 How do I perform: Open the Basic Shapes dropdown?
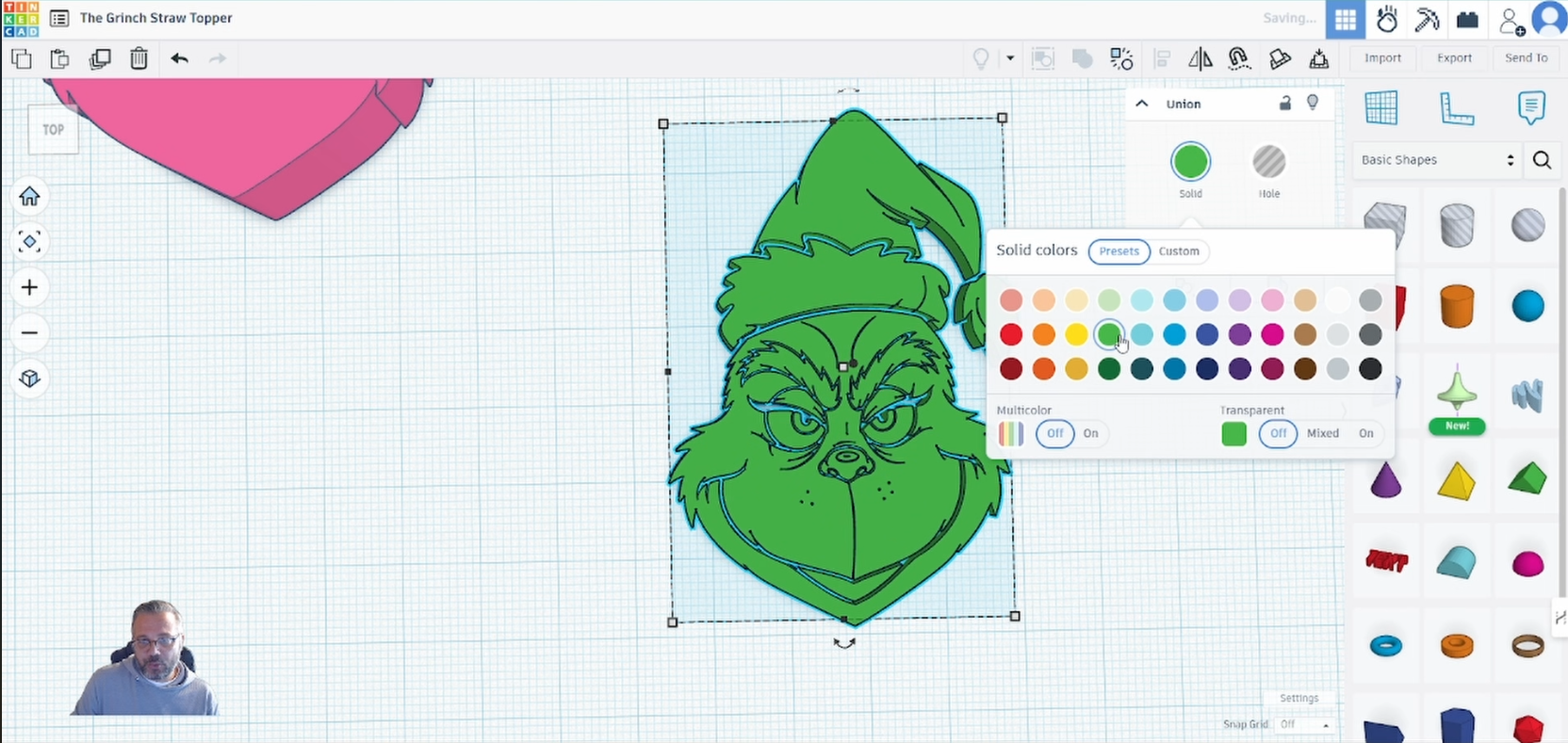[1435, 160]
